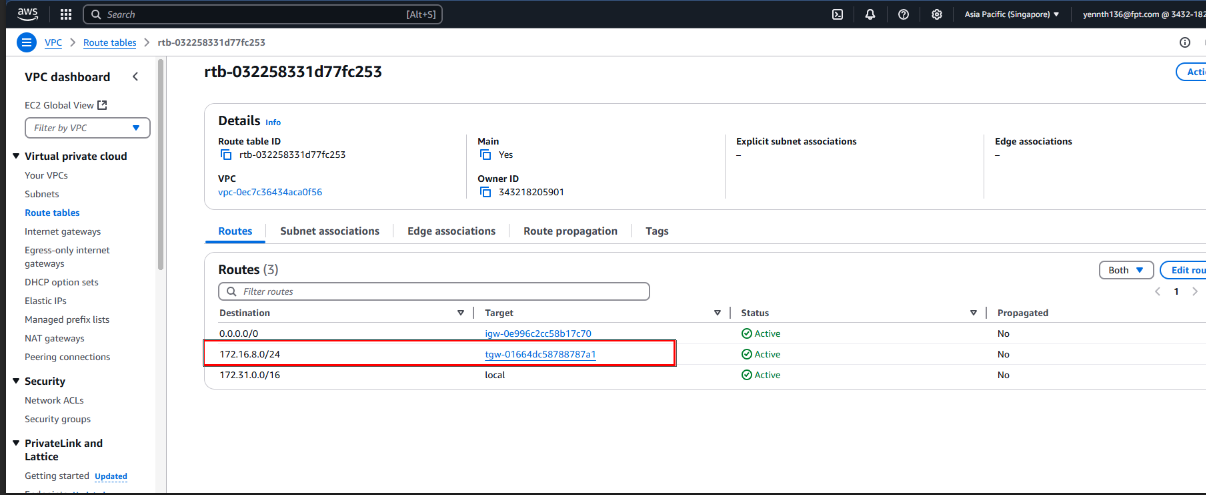The image size is (1206, 495).
Task: Open the AWS services grid menu
Action: 66,15
